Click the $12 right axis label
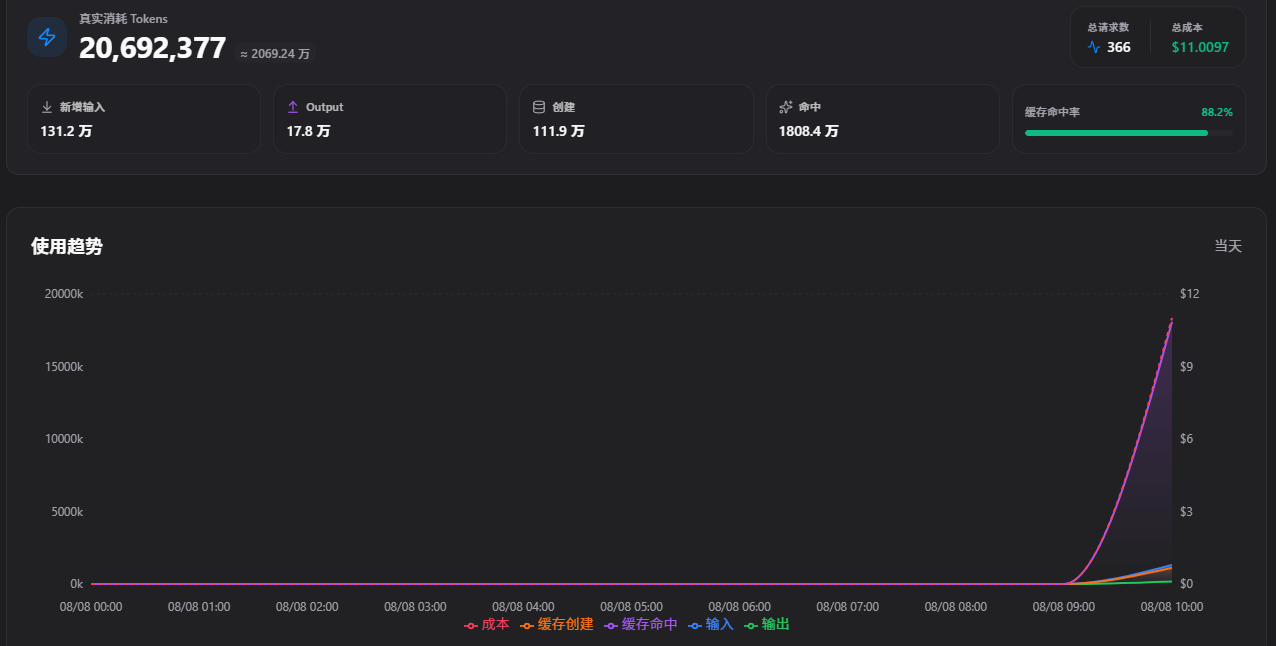Viewport: 1276px width, 646px height. (x=1189, y=294)
